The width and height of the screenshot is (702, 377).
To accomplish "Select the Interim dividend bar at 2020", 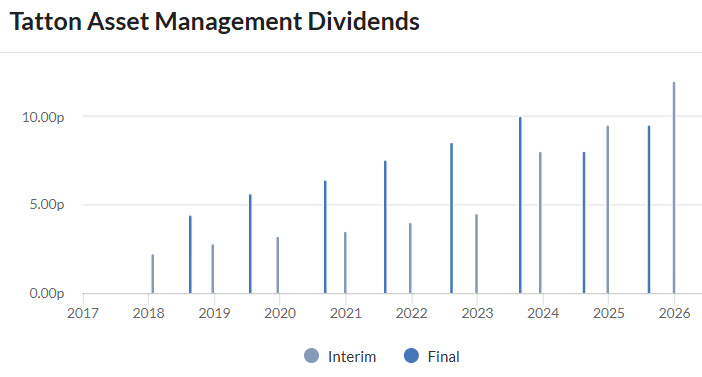I will click(278, 265).
